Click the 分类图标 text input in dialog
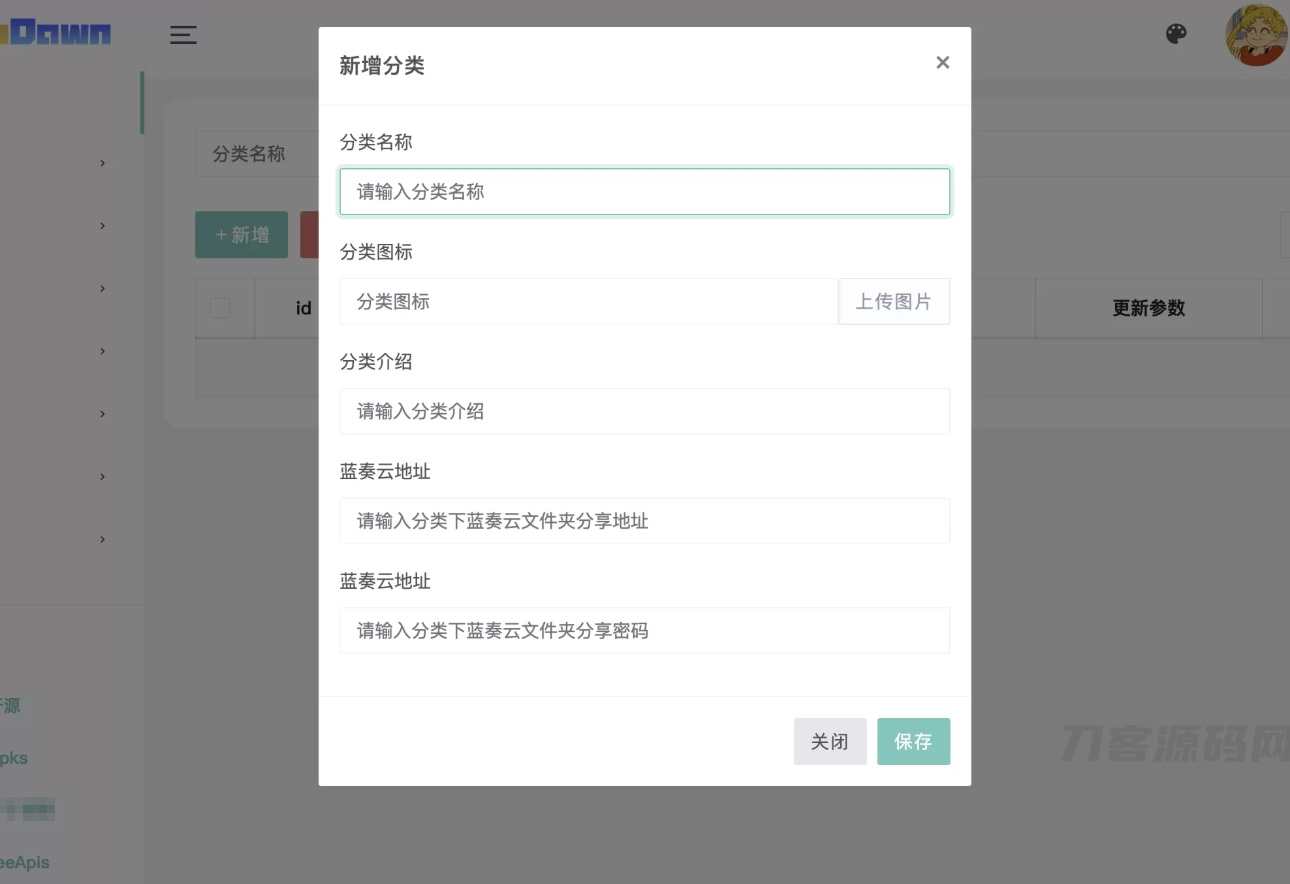The height and width of the screenshot is (884, 1290). pos(588,301)
